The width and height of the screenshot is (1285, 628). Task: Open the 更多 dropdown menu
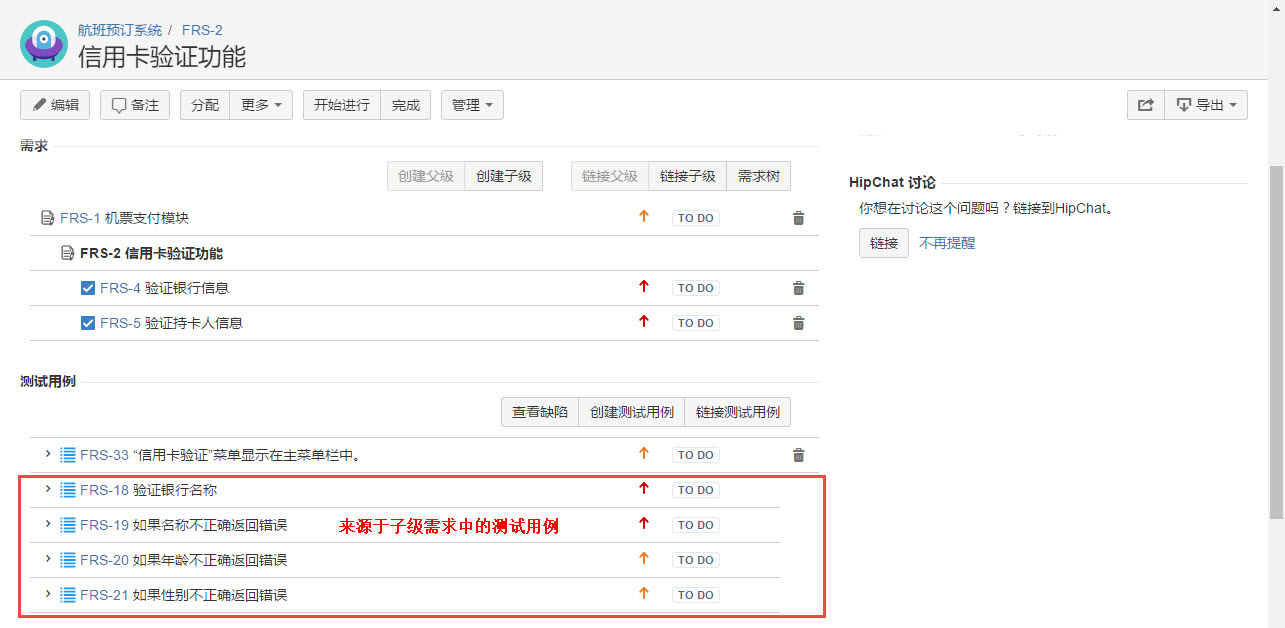(x=261, y=105)
